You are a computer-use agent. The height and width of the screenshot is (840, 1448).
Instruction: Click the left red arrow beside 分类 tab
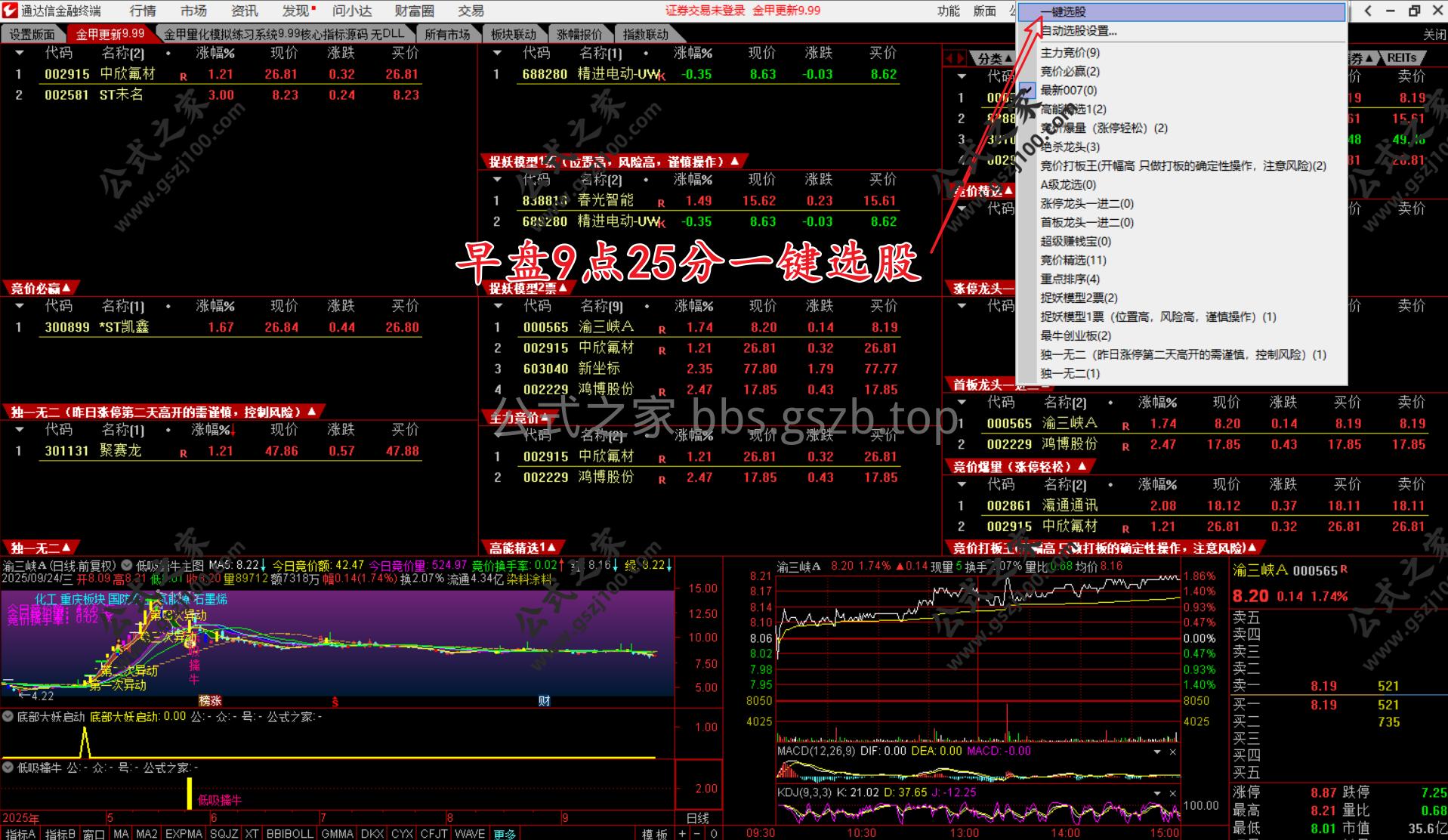click(950, 58)
